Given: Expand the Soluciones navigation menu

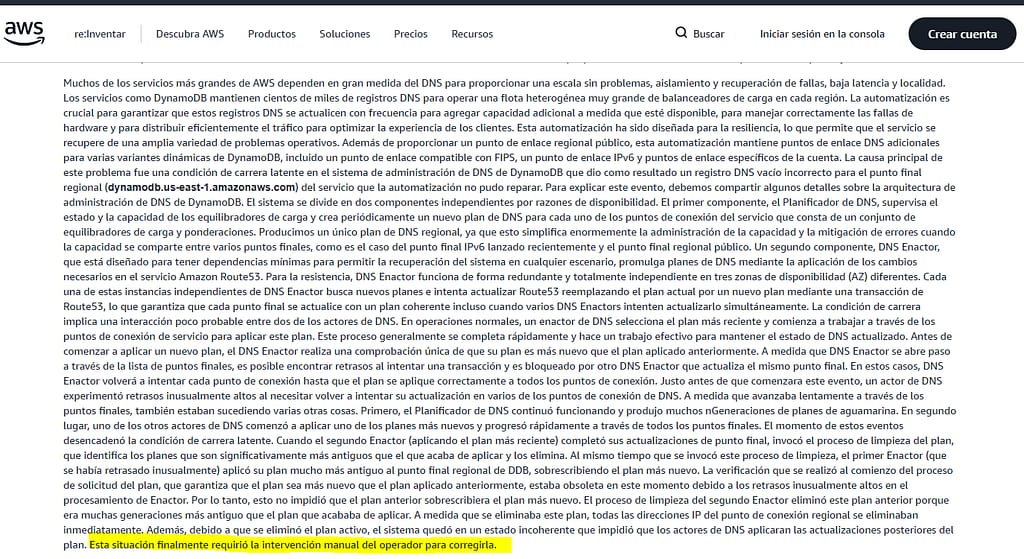Looking at the screenshot, I should 345,34.
